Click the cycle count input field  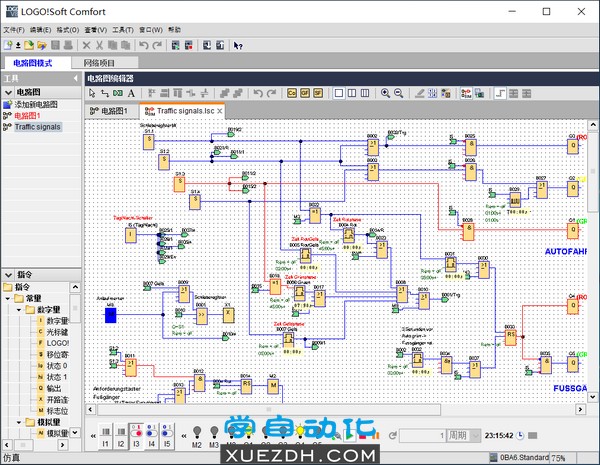(422, 436)
